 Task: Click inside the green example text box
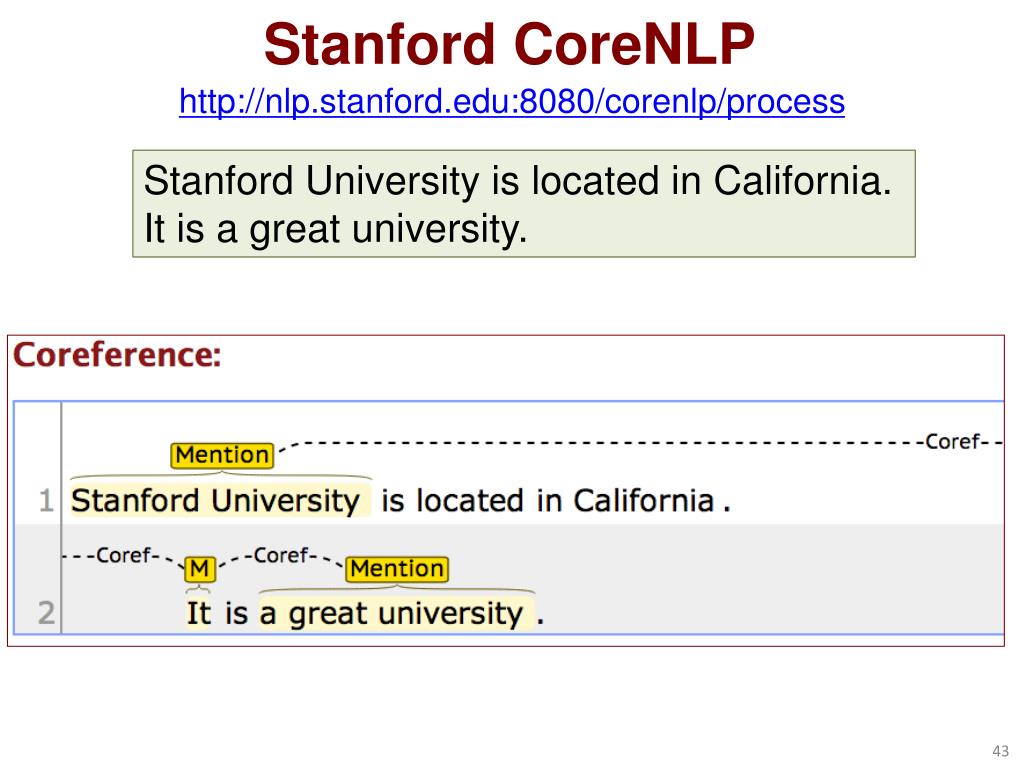pyautogui.click(x=524, y=204)
